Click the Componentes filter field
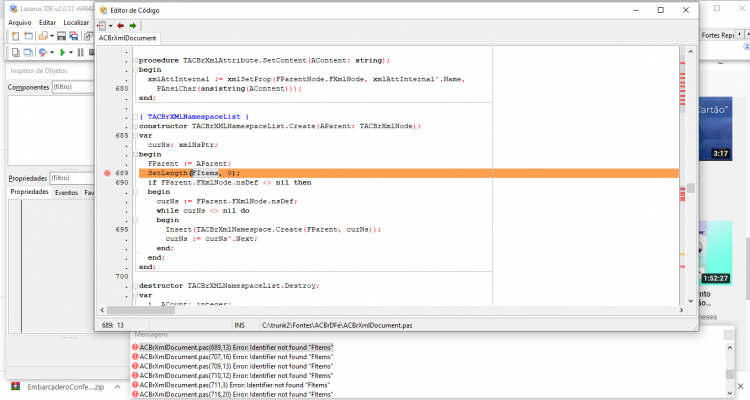The image size is (750, 400). pos(73,87)
